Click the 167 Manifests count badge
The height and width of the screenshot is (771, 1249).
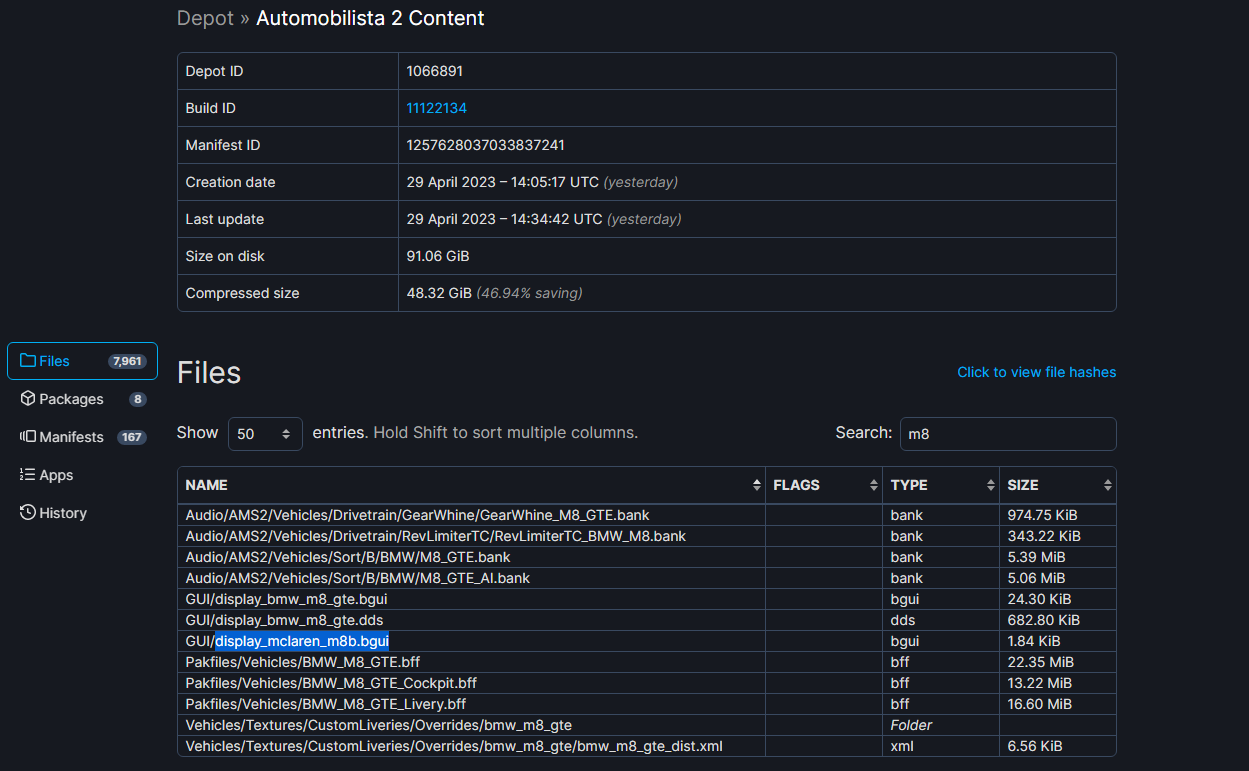(131, 437)
